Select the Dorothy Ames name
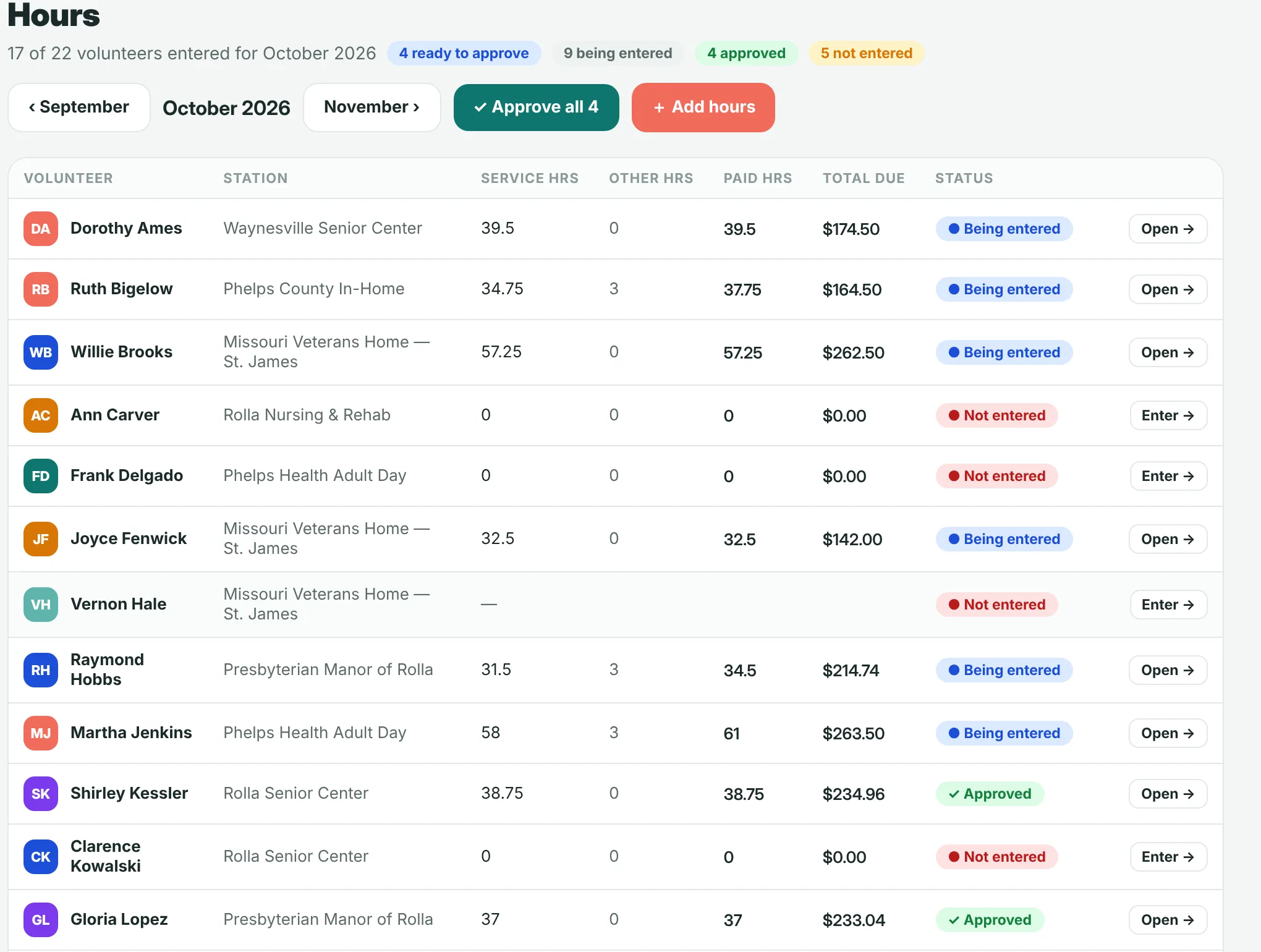 [126, 228]
